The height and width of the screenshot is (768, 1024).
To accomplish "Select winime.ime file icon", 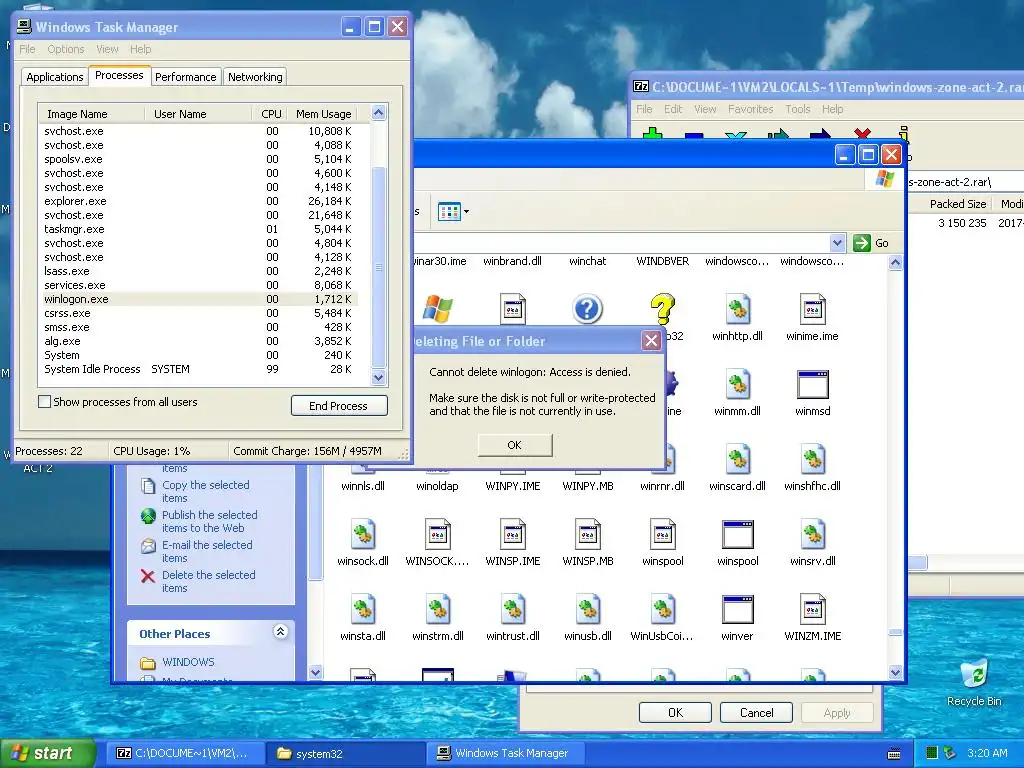I will [x=812, y=309].
